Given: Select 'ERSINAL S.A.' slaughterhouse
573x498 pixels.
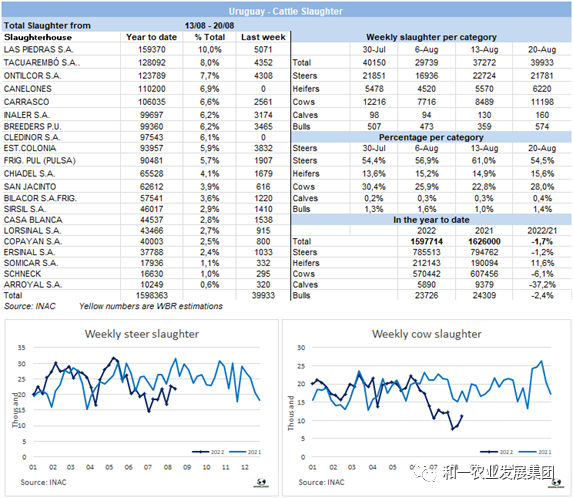Looking at the screenshot, I should [29, 252].
